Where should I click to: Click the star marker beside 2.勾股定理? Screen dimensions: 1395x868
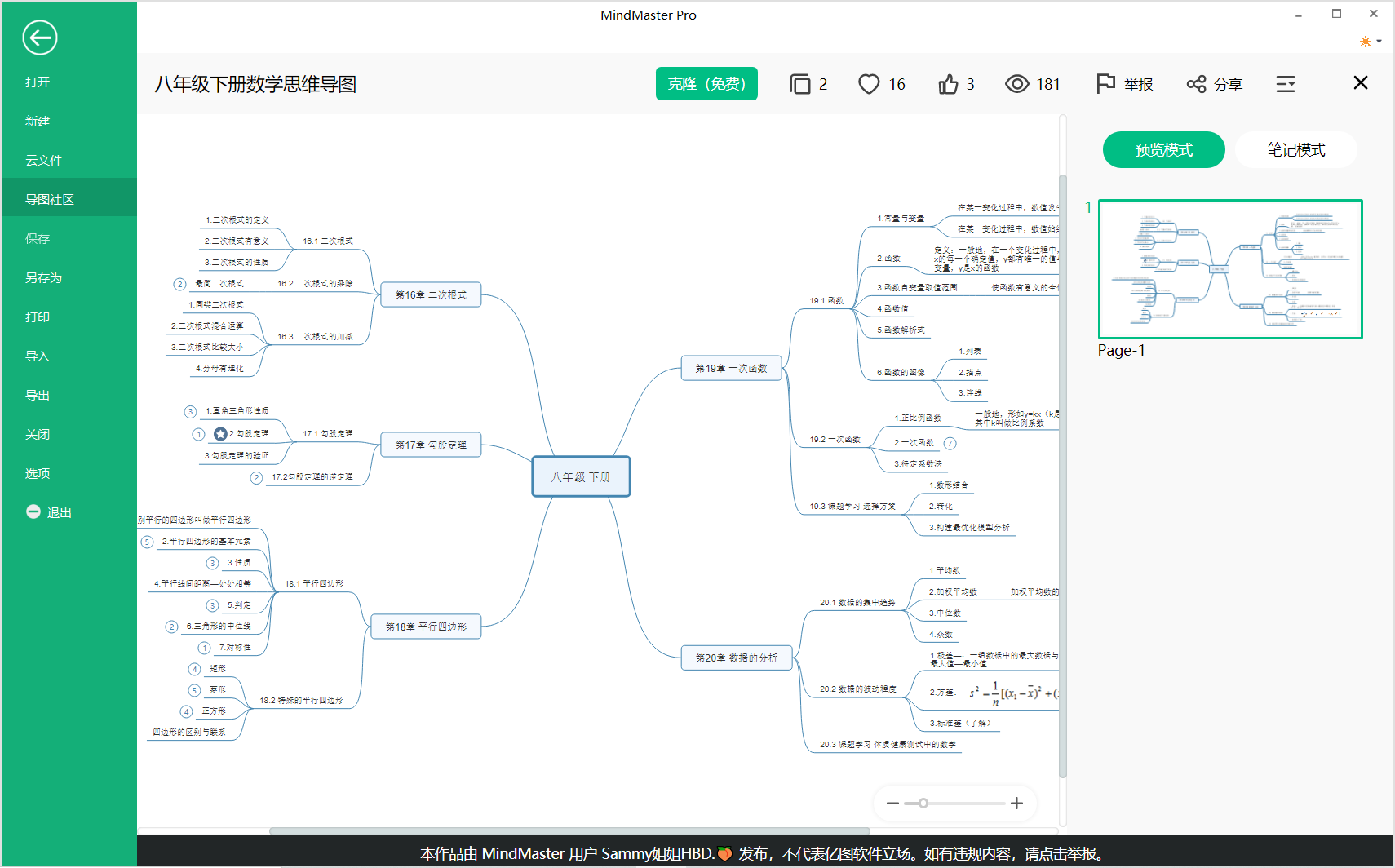click(220, 434)
